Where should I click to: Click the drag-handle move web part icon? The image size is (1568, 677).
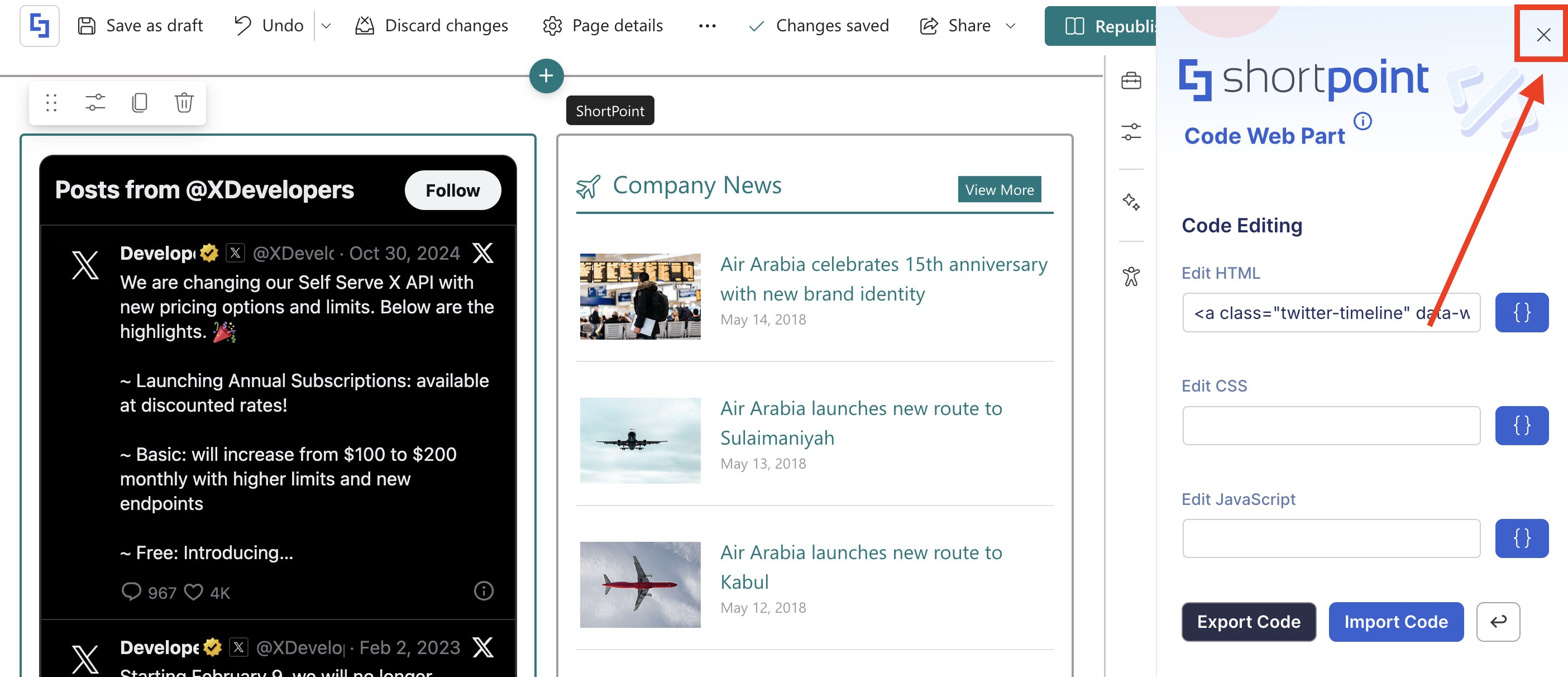point(51,103)
